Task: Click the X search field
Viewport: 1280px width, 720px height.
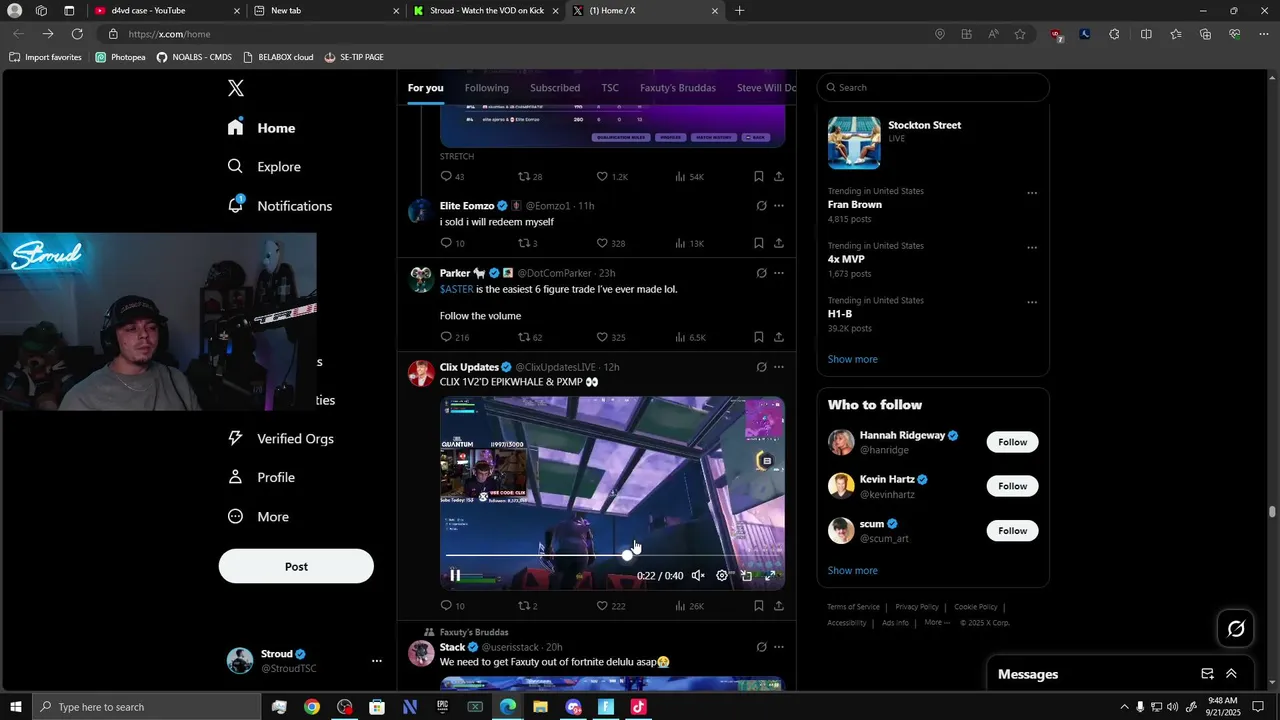Action: (933, 87)
